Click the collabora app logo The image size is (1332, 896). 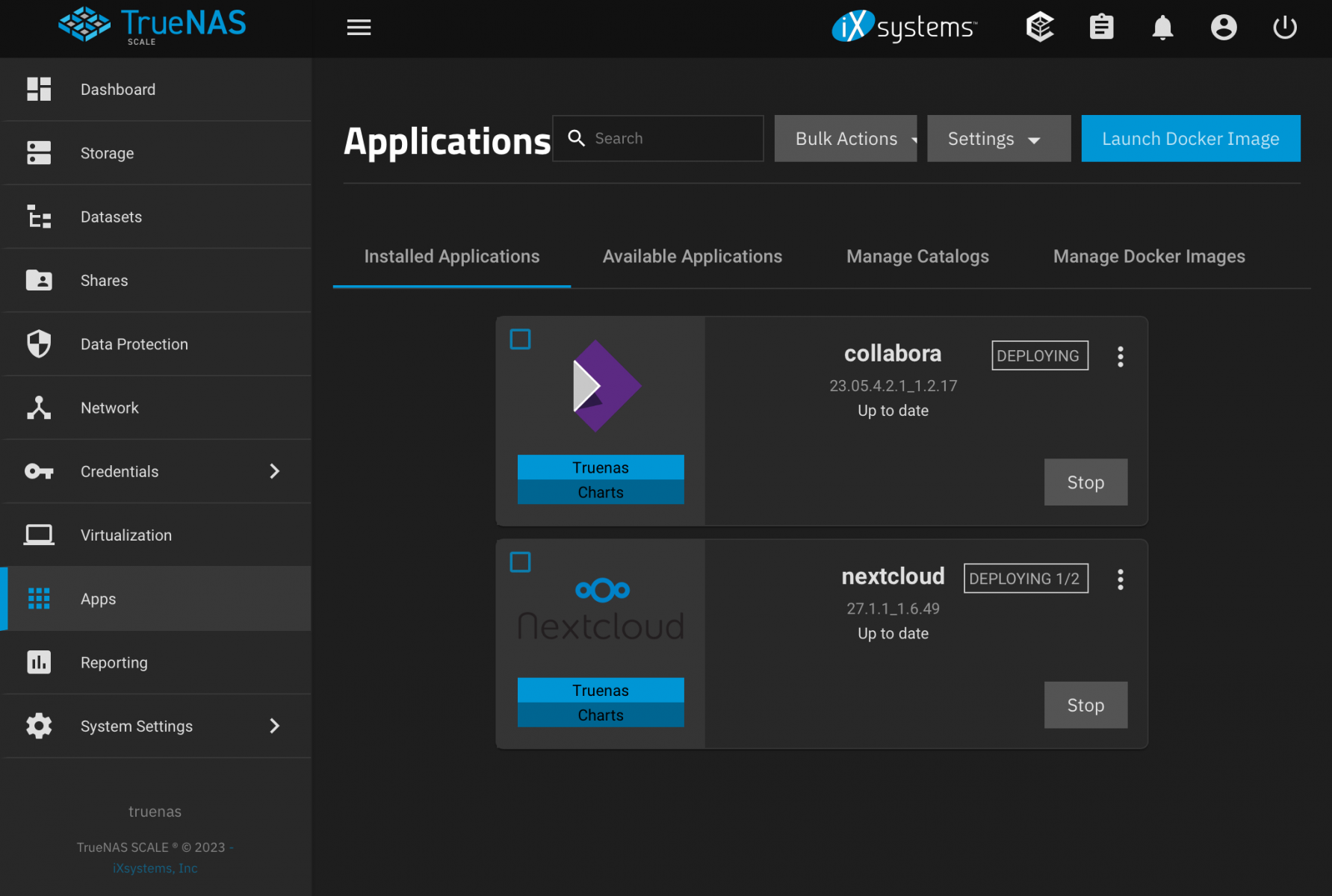pyautogui.click(x=606, y=386)
